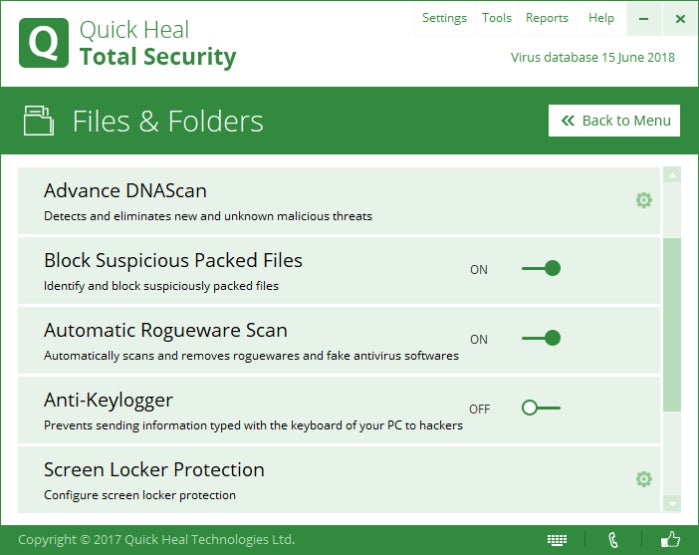Open the virtual keyboard icon in footer
699x555 pixels.
pyautogui.click(x=557, y=540)
